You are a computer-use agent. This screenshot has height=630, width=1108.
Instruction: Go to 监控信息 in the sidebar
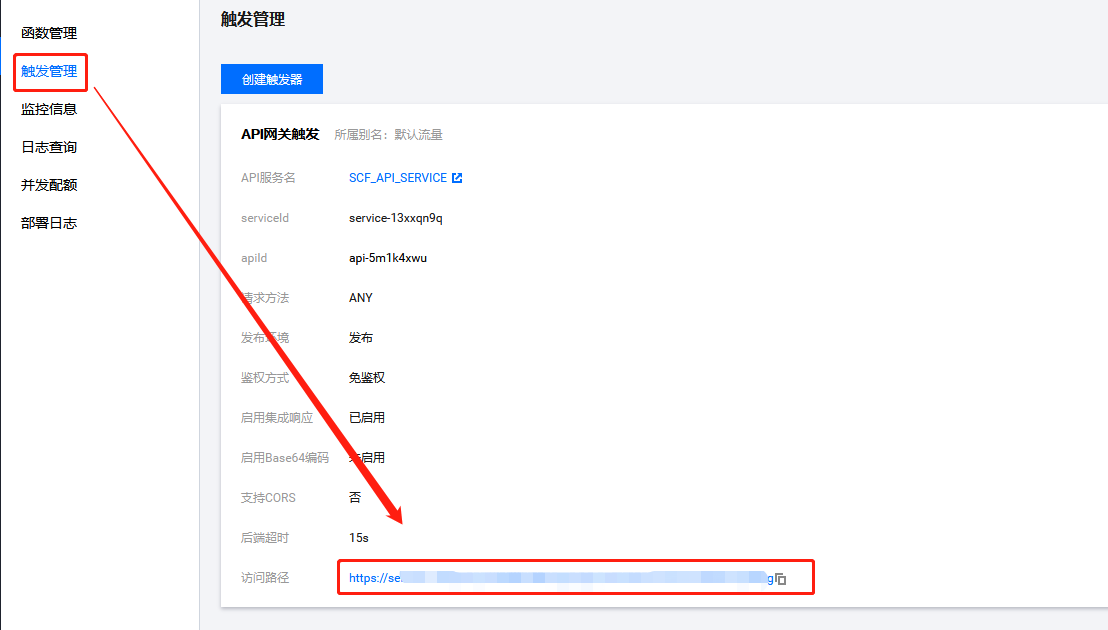point(49,109)
